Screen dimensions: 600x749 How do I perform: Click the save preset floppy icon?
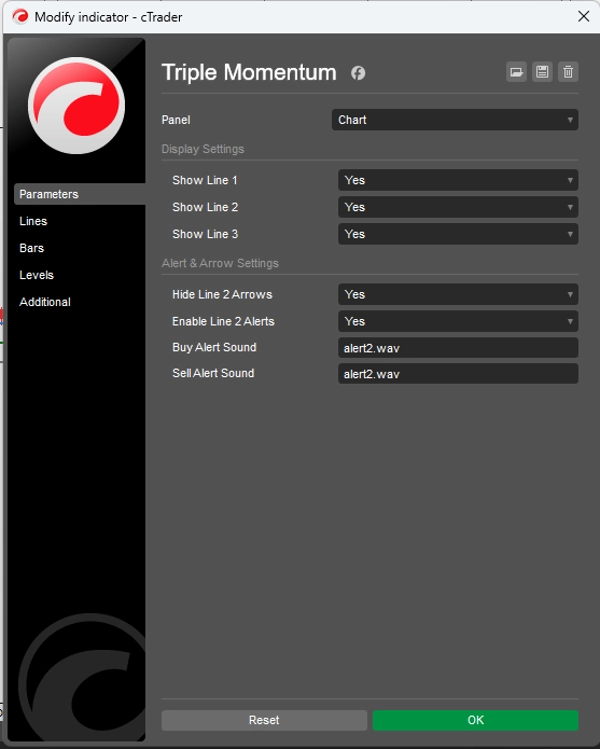click(x=542, y=72)
